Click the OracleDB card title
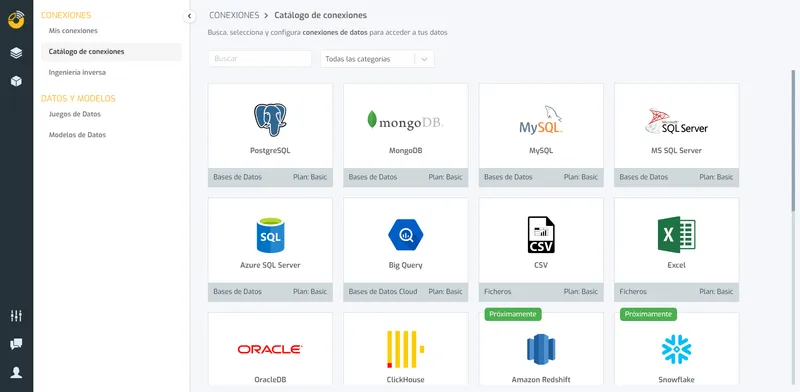The image size is (800, 392). pyautogui.click(x=270, y=380)
